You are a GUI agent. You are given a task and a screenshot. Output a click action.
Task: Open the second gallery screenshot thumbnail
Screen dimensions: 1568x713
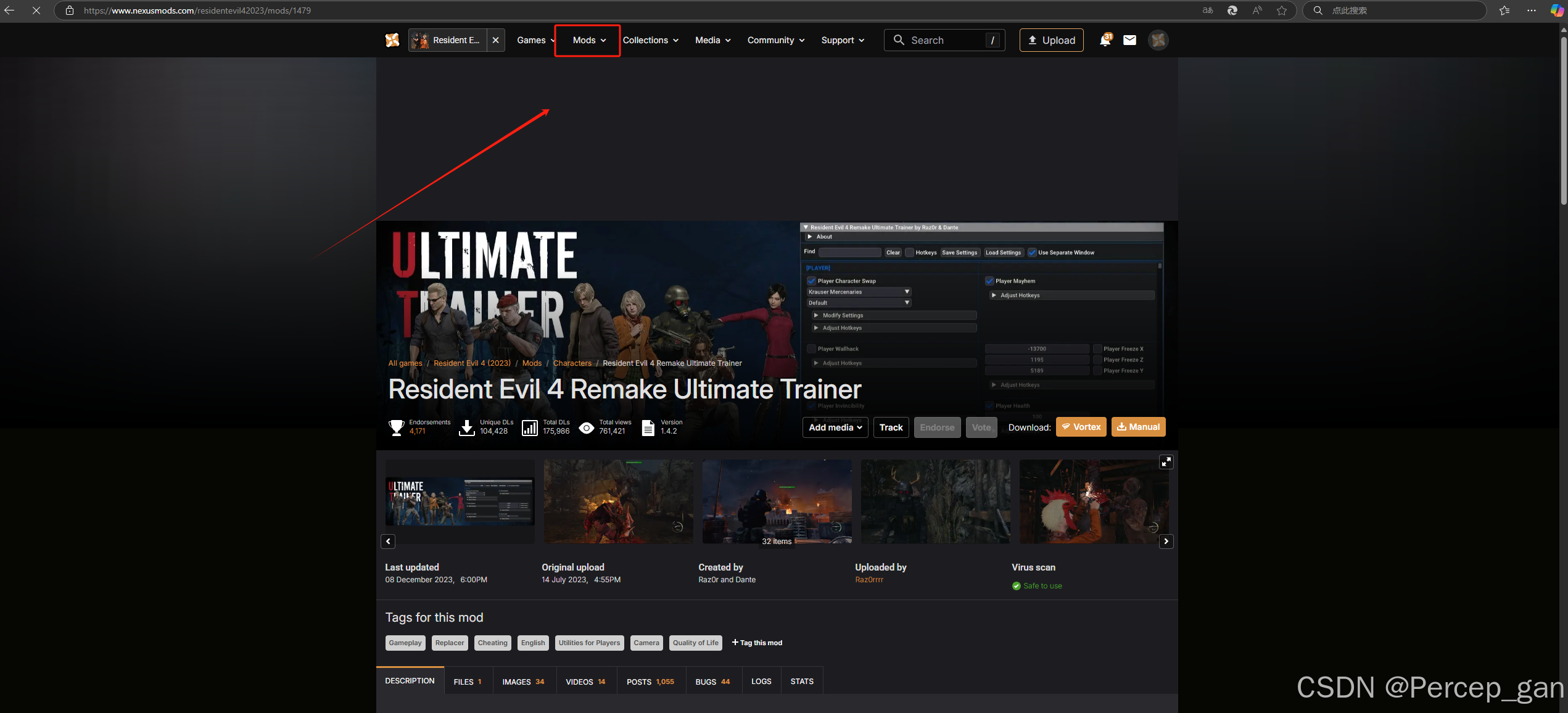pyautogui.click(x=618, y=501)
